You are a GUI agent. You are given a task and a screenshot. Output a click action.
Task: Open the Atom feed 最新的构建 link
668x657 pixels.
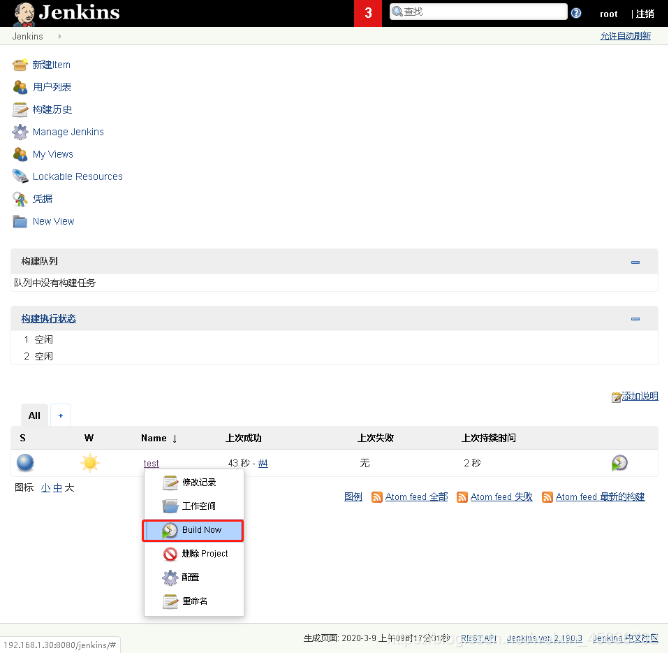pos(600,497)
